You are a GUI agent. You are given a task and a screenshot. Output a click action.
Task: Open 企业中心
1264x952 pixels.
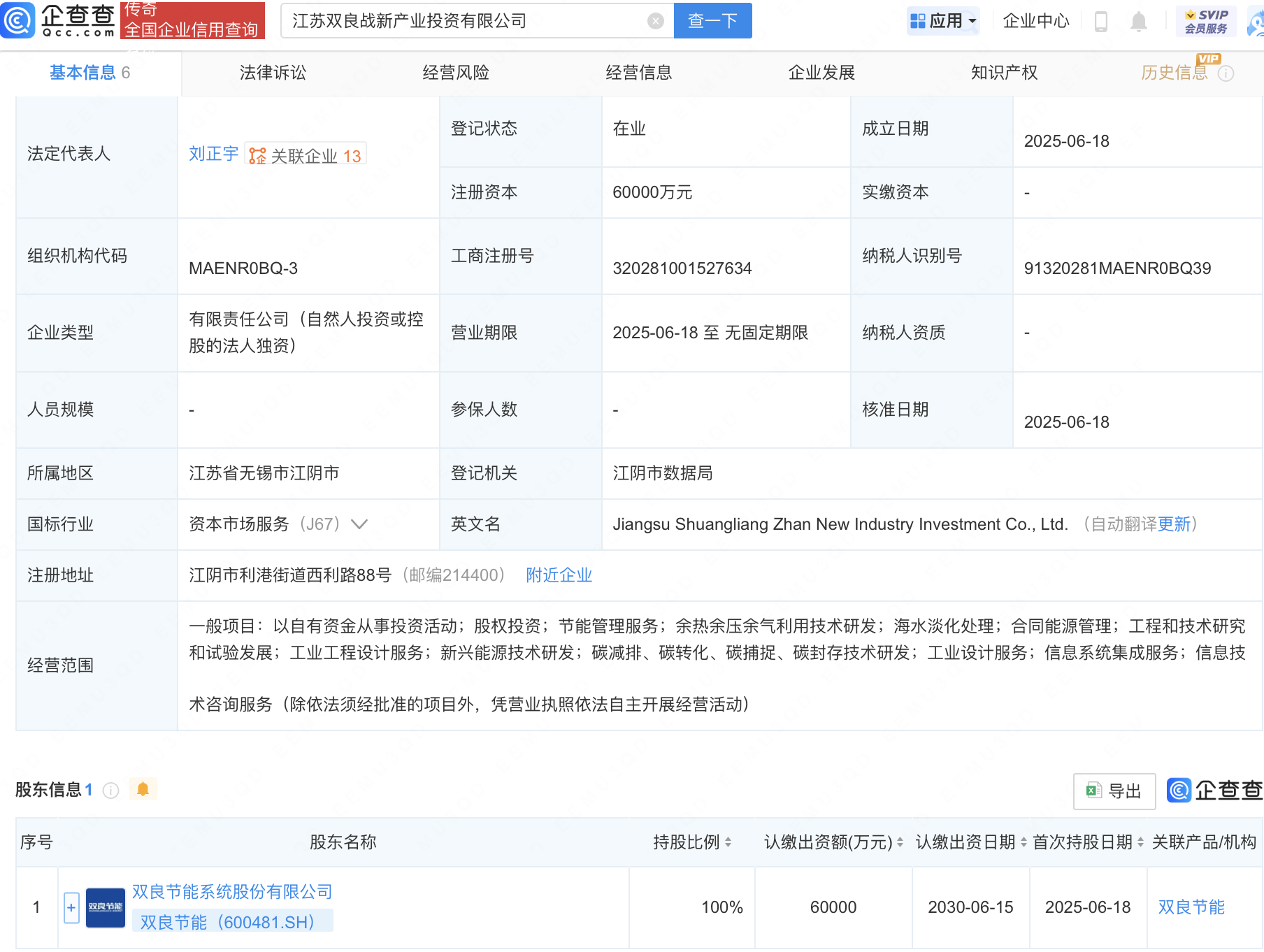[1035, 21]
